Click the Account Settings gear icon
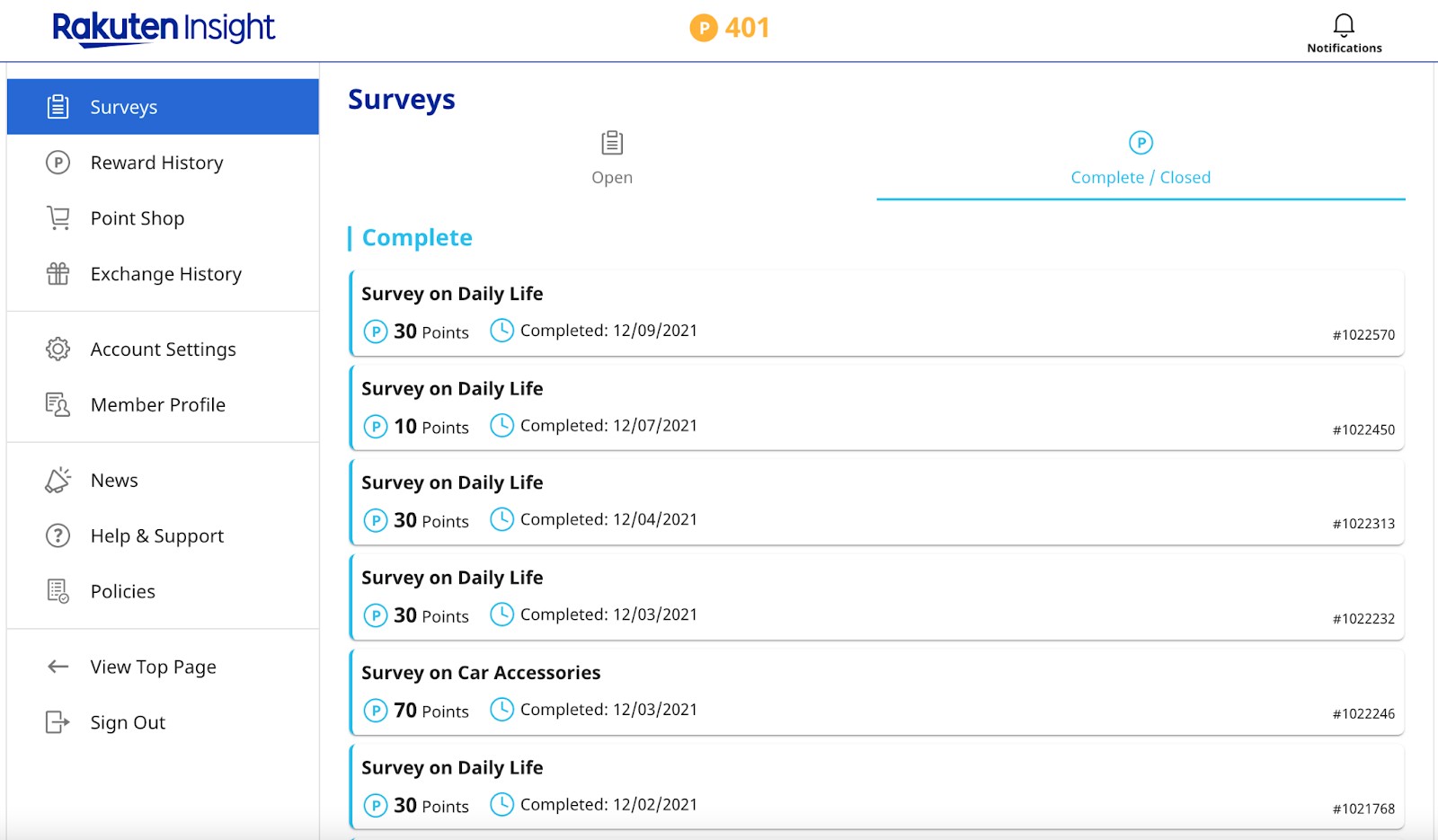 point(58,349)
